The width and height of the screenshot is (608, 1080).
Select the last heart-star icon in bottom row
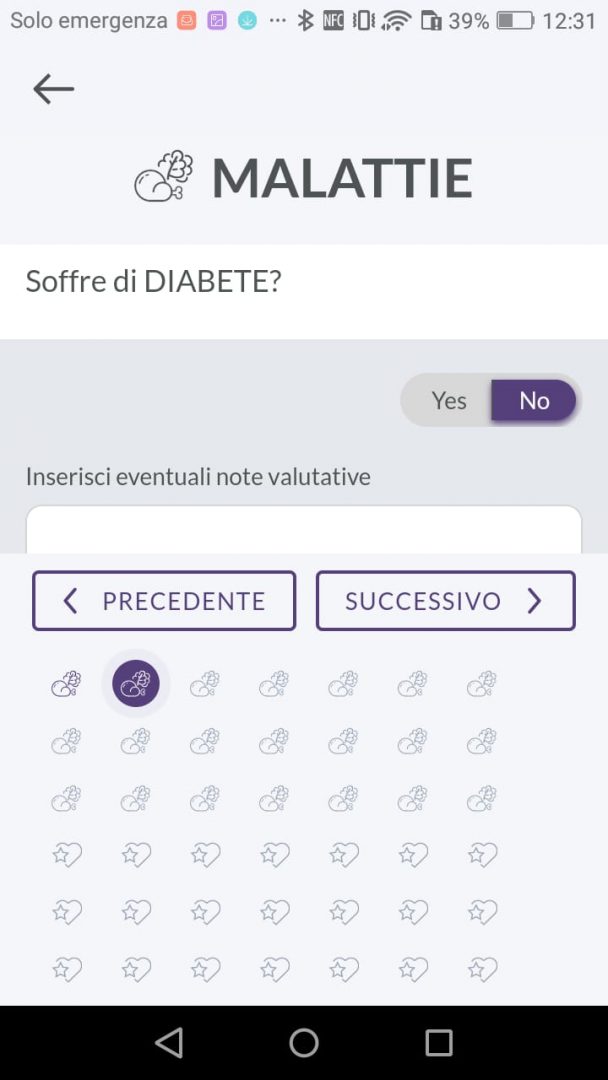pos(481,968)
